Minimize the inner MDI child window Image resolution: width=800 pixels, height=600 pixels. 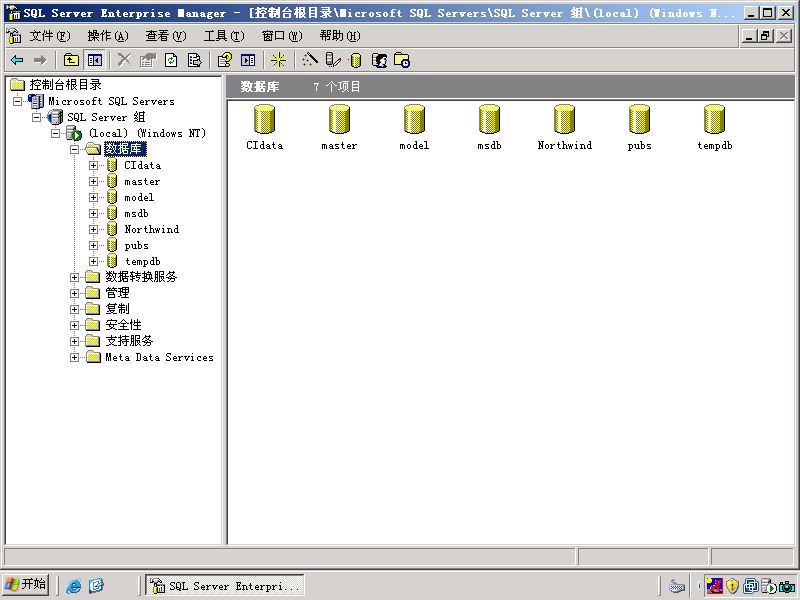[749, 36]
